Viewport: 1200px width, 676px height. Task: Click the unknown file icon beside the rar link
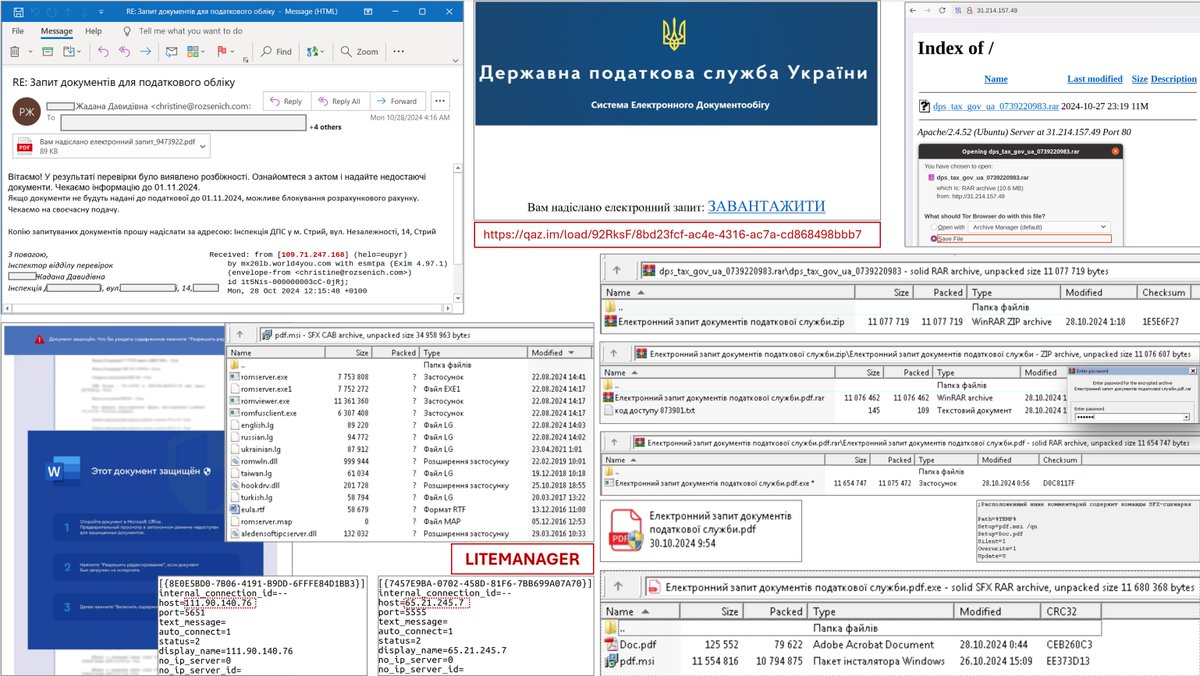click(925, 106)
